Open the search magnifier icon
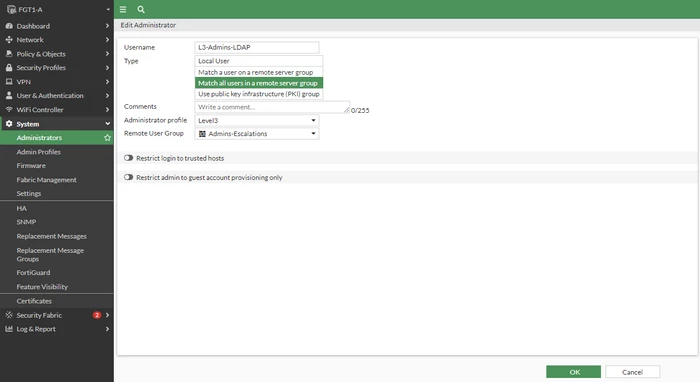This screenshot has height=382, width=700. click(141, 9)
